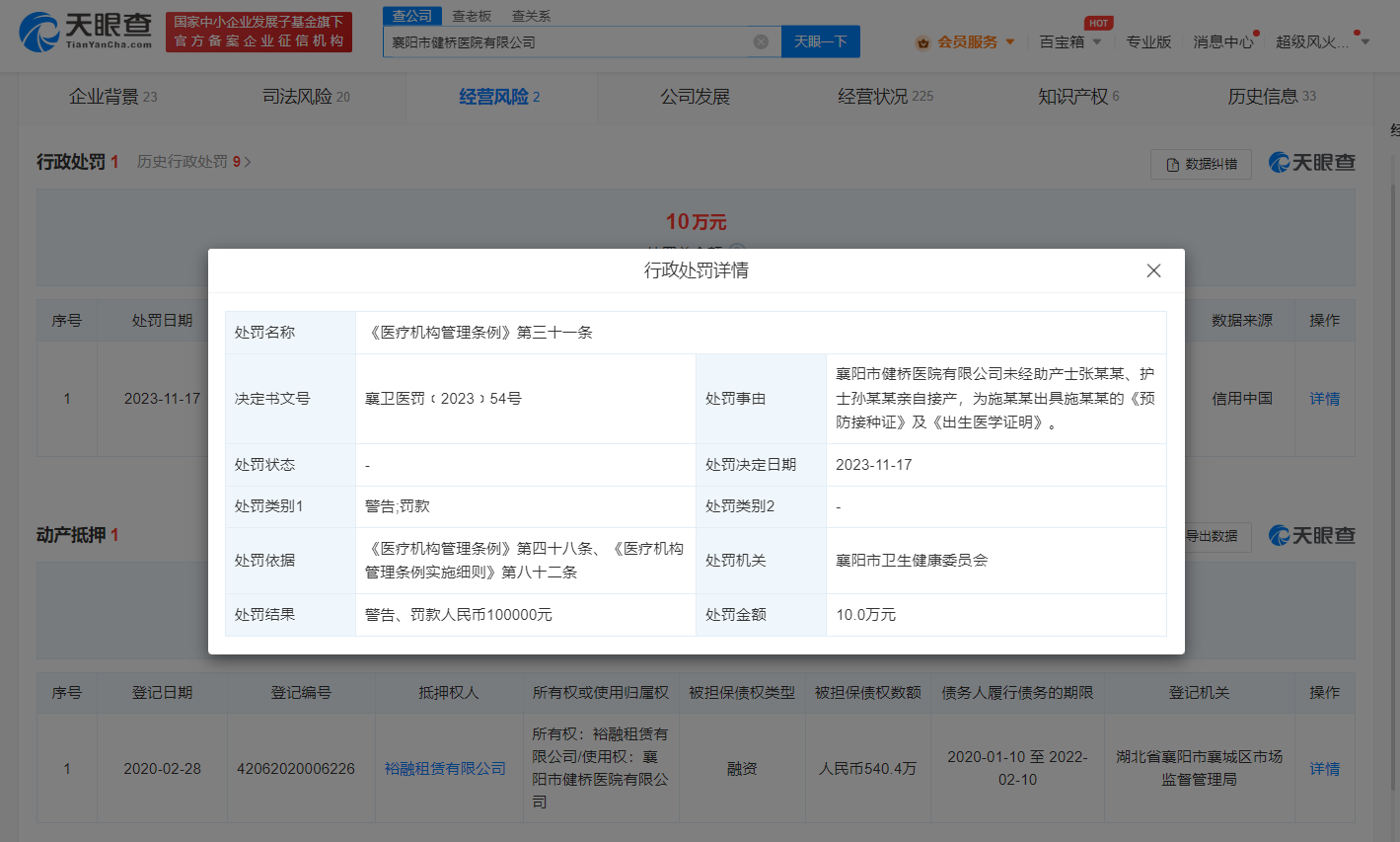
Task: Select the 查公司 search tab
Action: (412, 16)
